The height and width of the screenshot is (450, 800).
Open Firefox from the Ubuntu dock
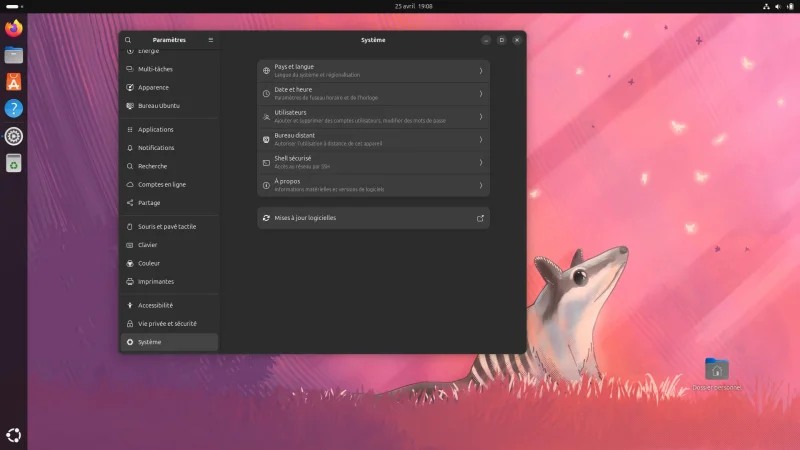click(x=14, y=28)
